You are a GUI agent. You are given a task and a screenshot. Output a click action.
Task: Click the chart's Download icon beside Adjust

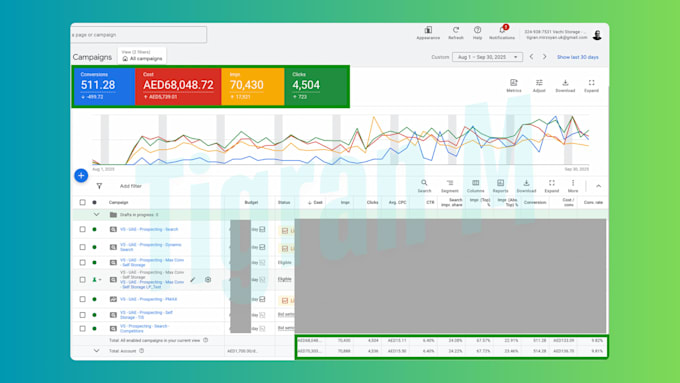[565, 83]
